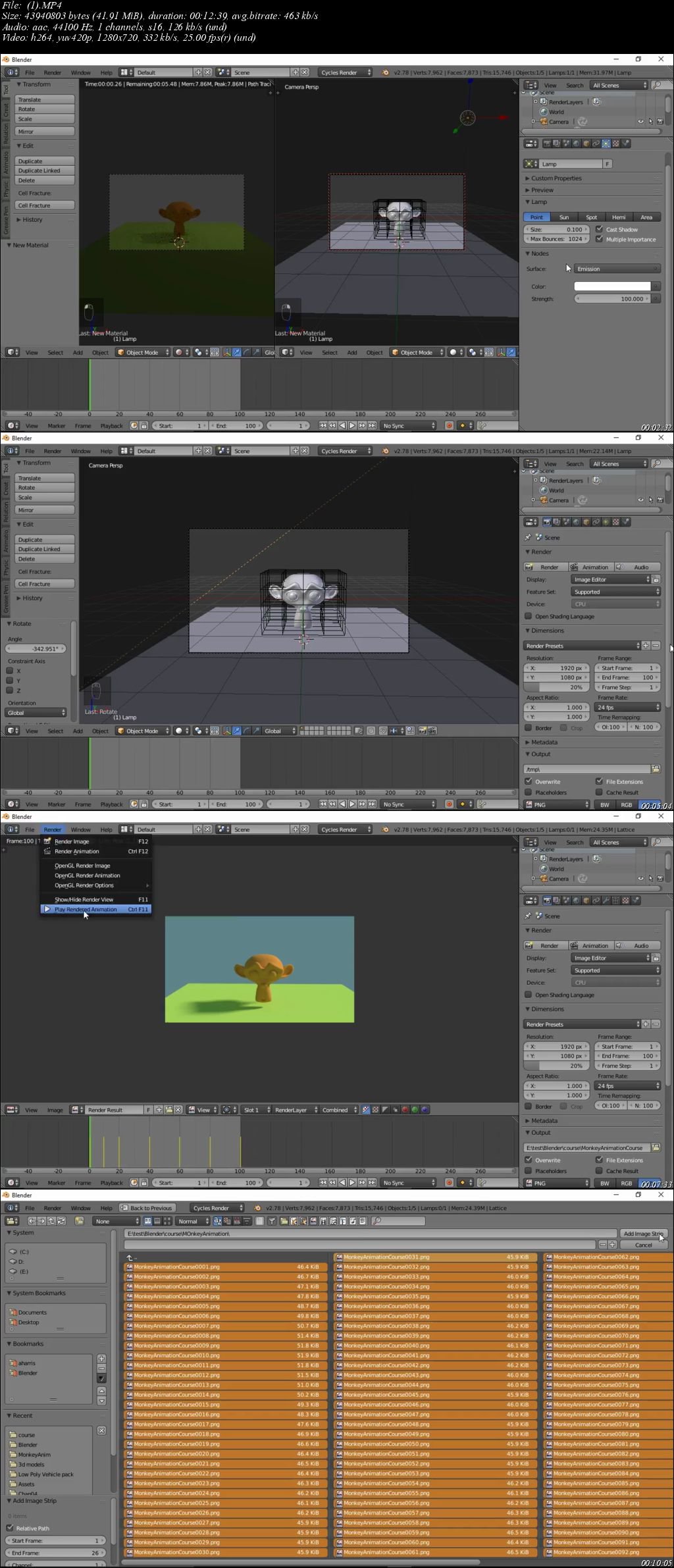The width and height of the screenshot is (674, 1568).
Task: Toggle Overwrite checkbox under the /tmp\ output path
Action: [x=529, y=781]
